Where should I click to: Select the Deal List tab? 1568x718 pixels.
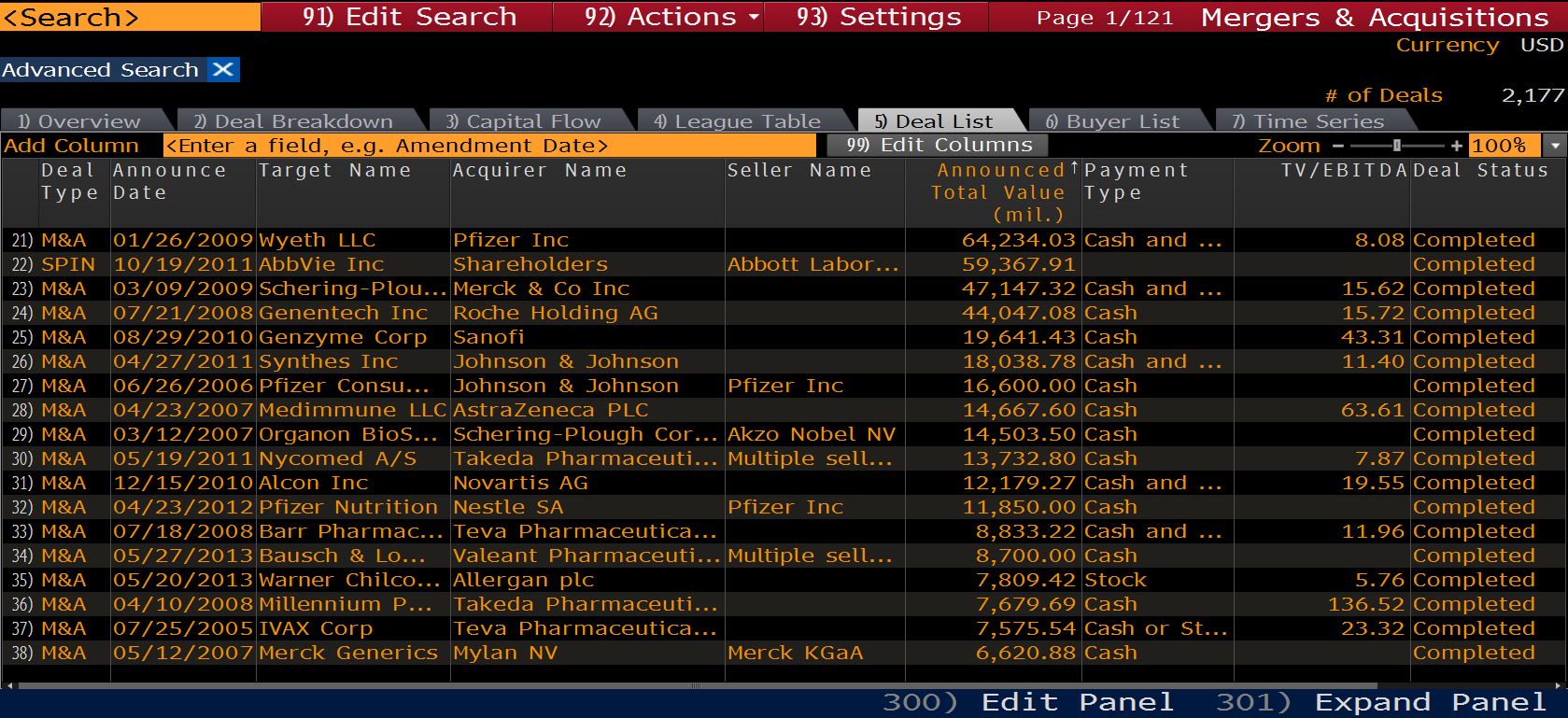pyautogui.click(x=938, y=121)
